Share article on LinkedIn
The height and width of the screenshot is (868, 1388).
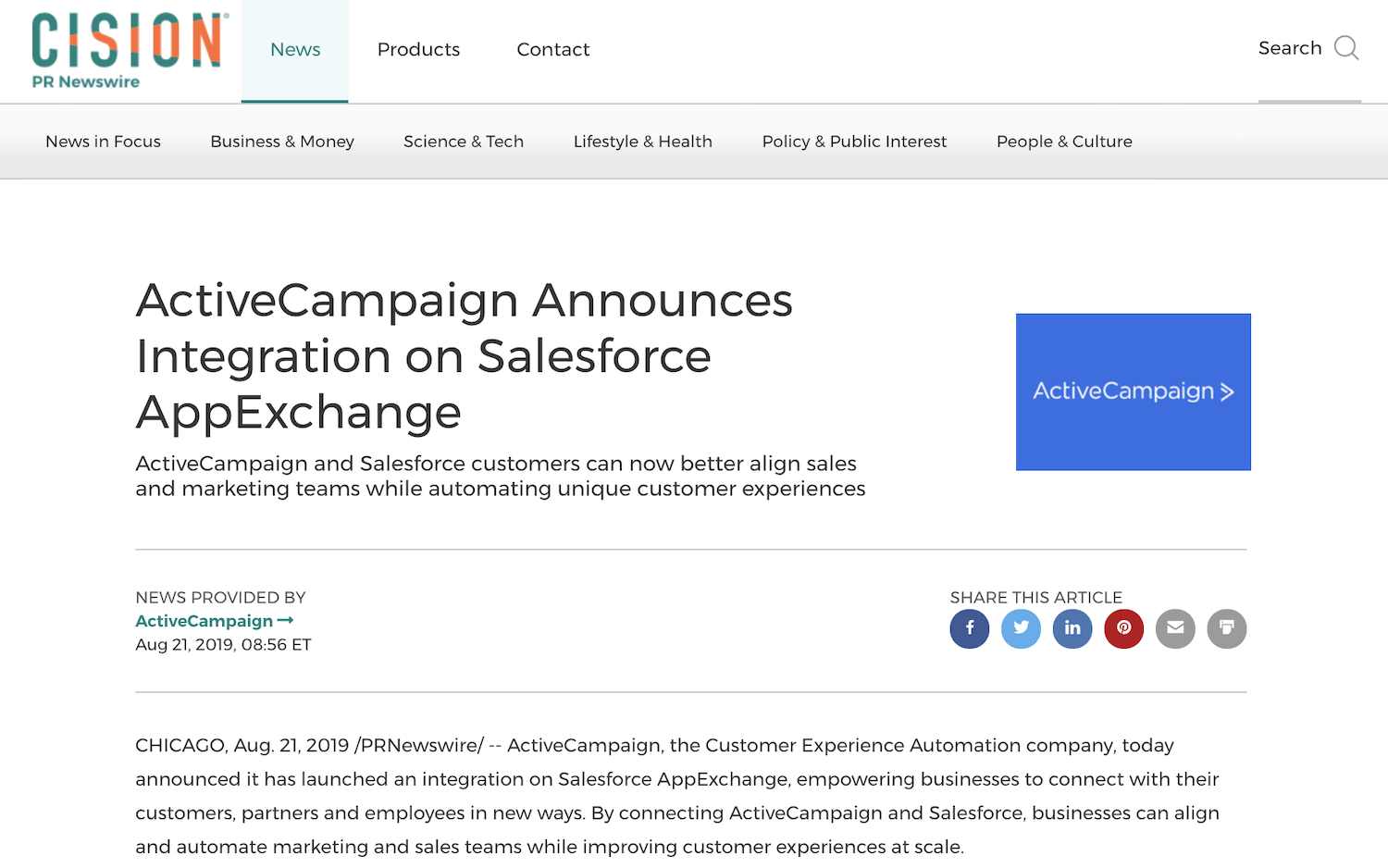click(1072, 628)
